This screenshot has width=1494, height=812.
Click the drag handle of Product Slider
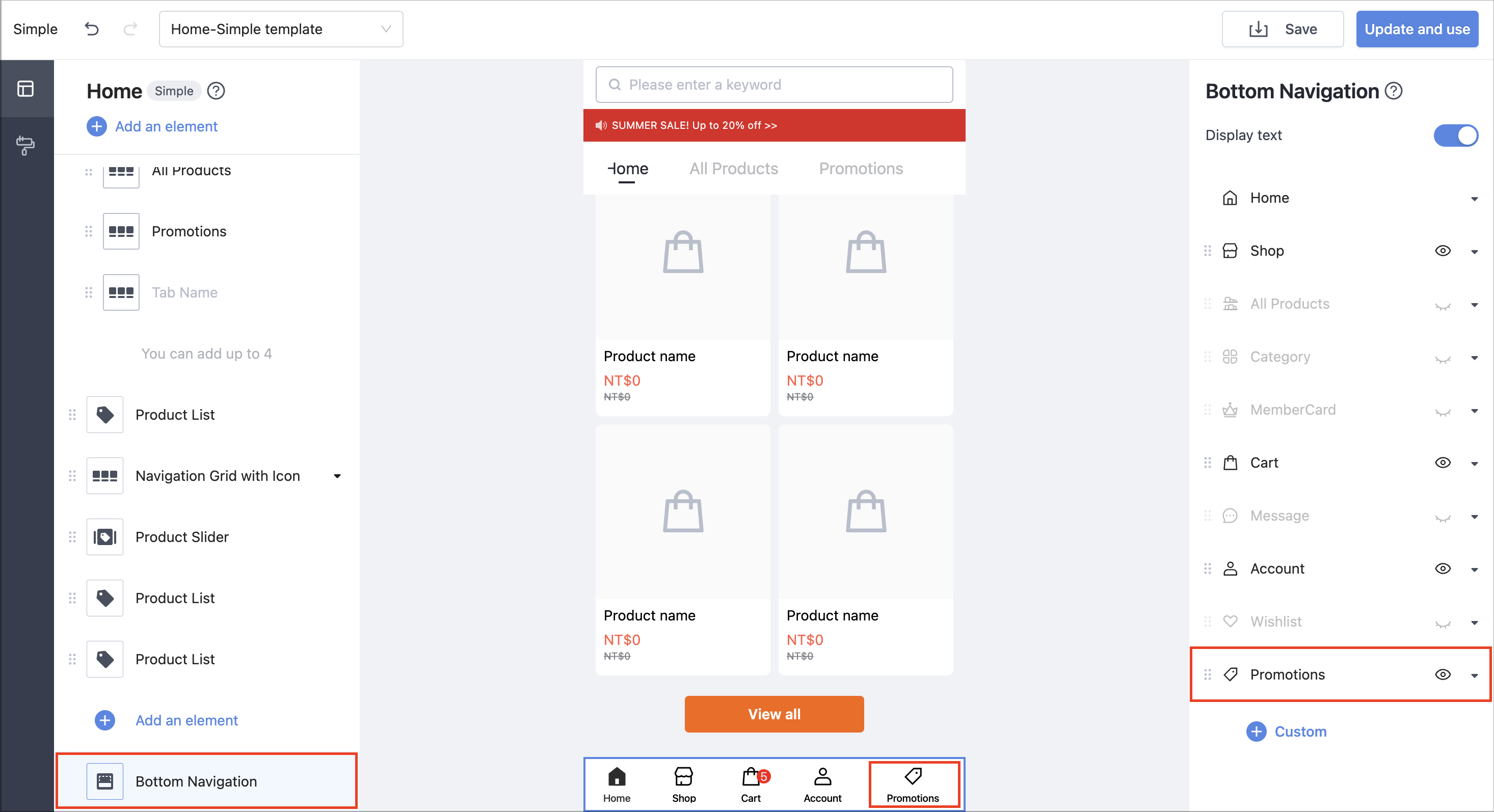(x=72, y=537)
